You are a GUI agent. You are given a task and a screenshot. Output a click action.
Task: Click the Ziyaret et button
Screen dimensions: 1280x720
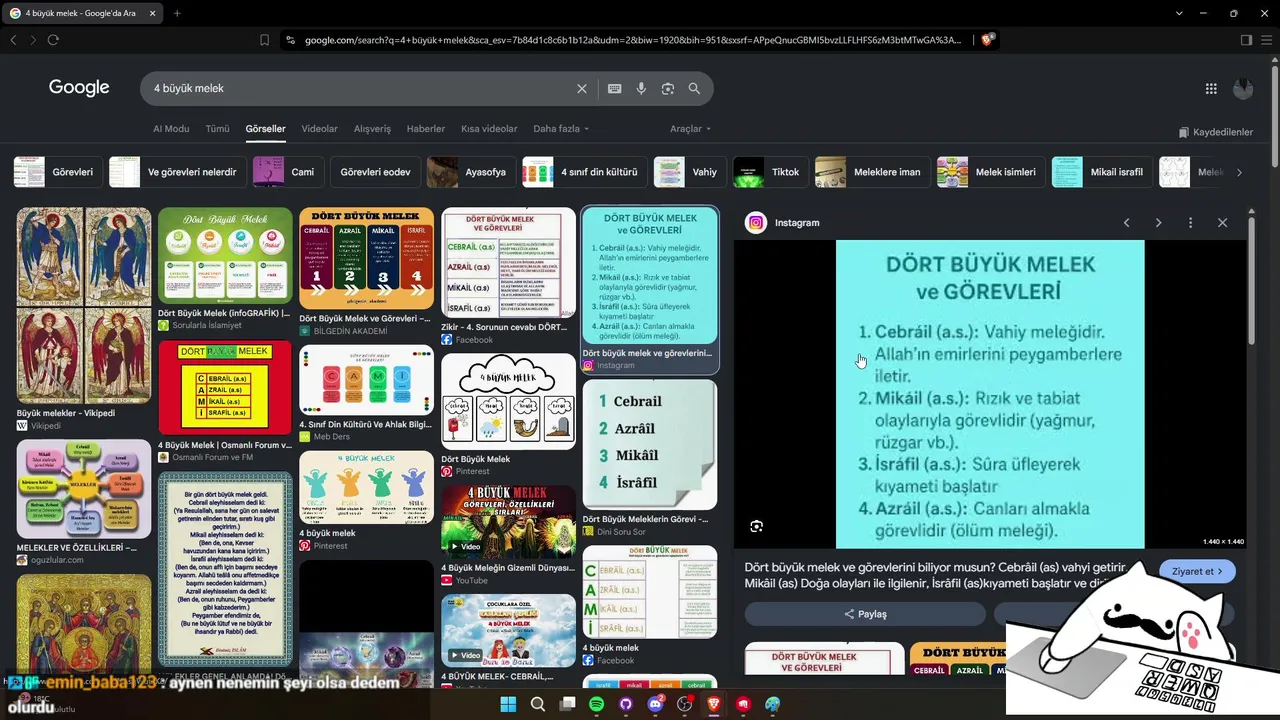tap(1198, 571)
